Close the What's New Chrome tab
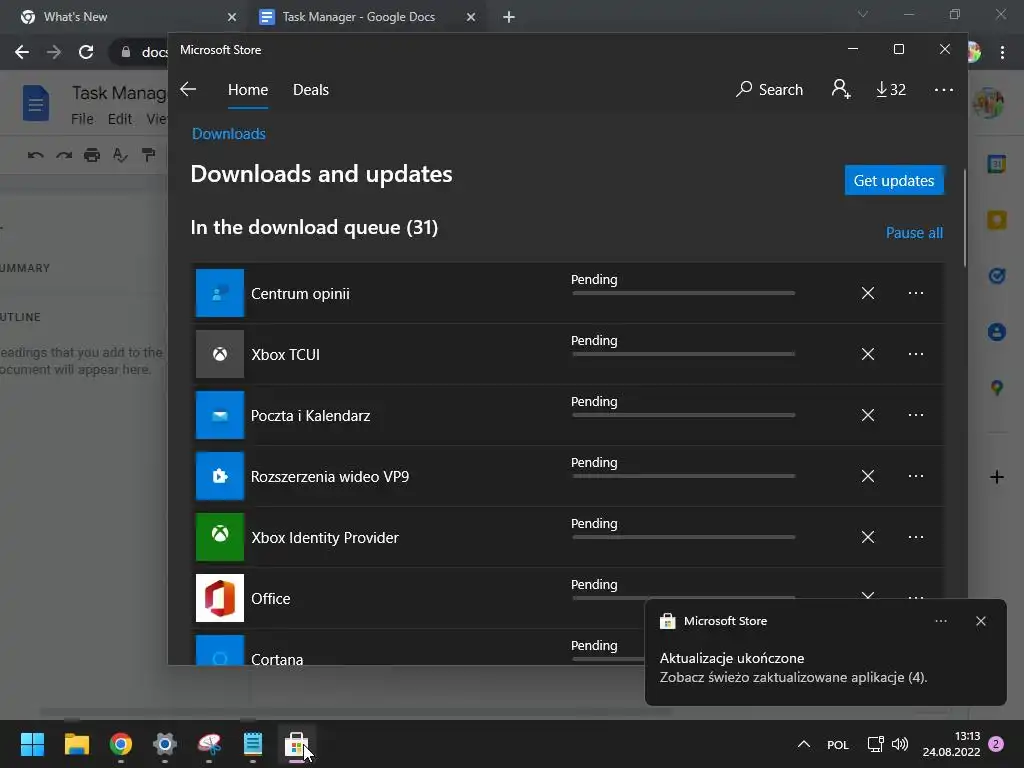Screen dimensions: 1024x768 [232, 17]
